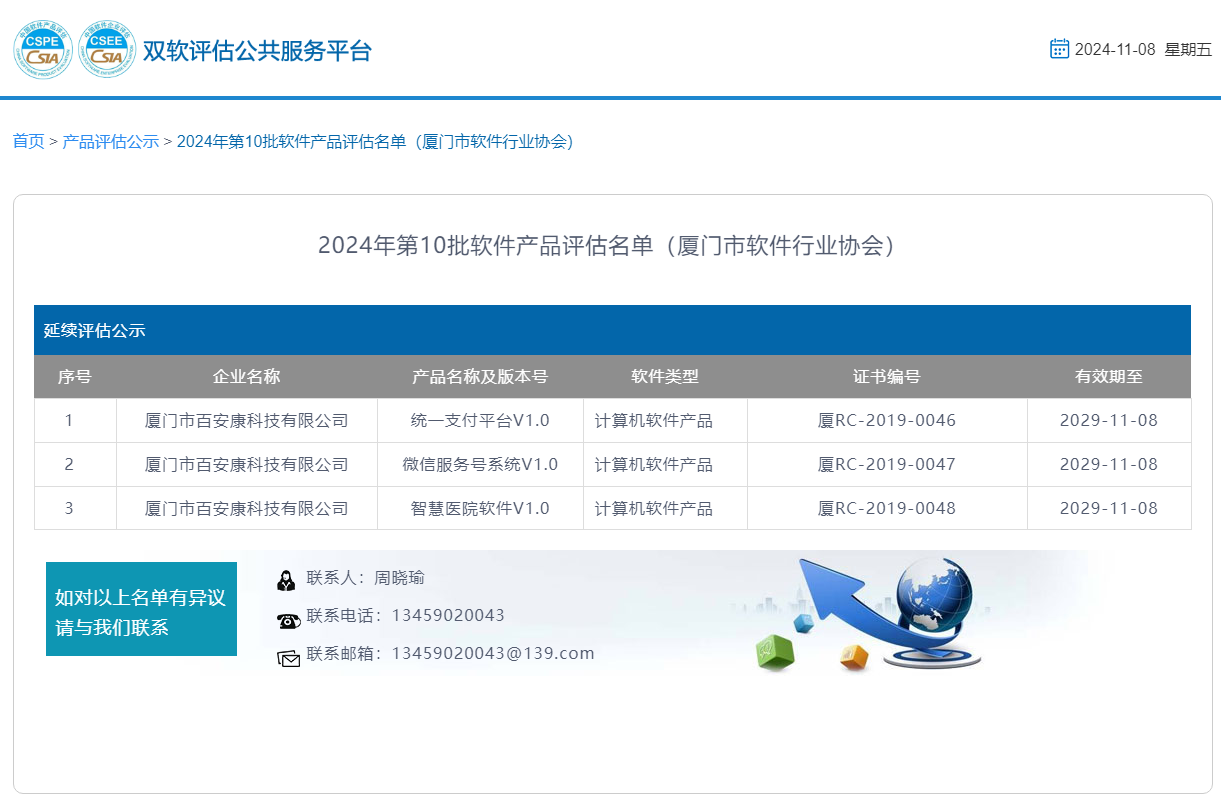Click the email address 13459020043@139.com
The height and width of the screenshot is (810, 1221).
(493, 654)
